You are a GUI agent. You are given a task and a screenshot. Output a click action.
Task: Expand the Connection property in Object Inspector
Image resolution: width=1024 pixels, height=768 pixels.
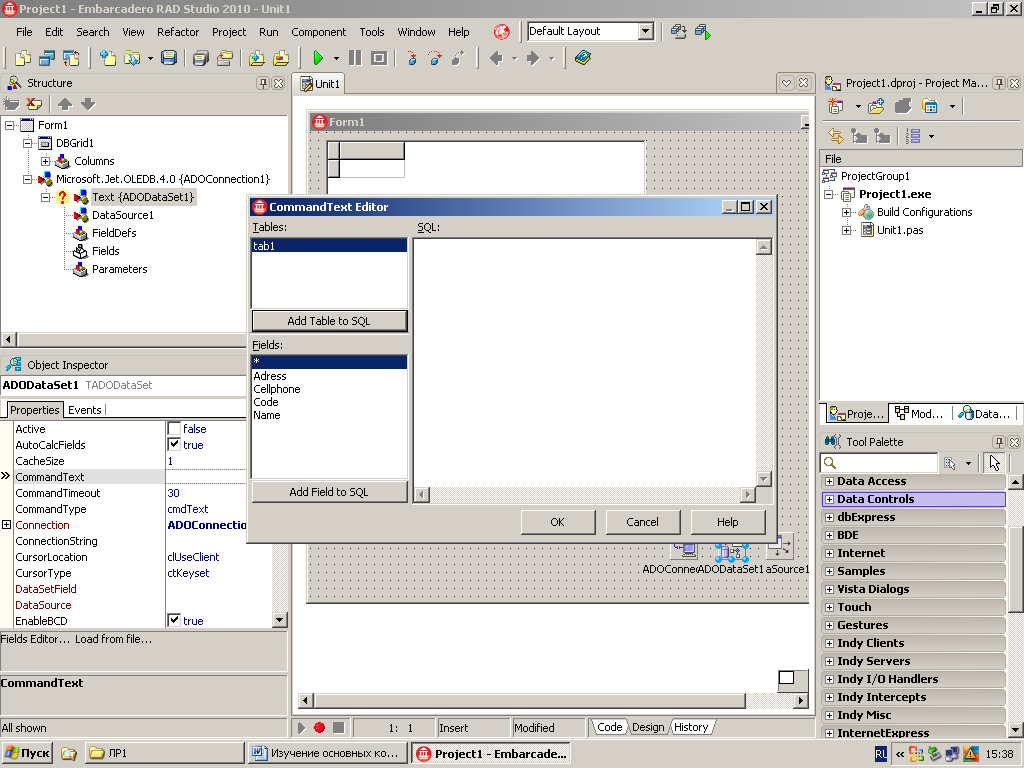click(x=7, y=524)
